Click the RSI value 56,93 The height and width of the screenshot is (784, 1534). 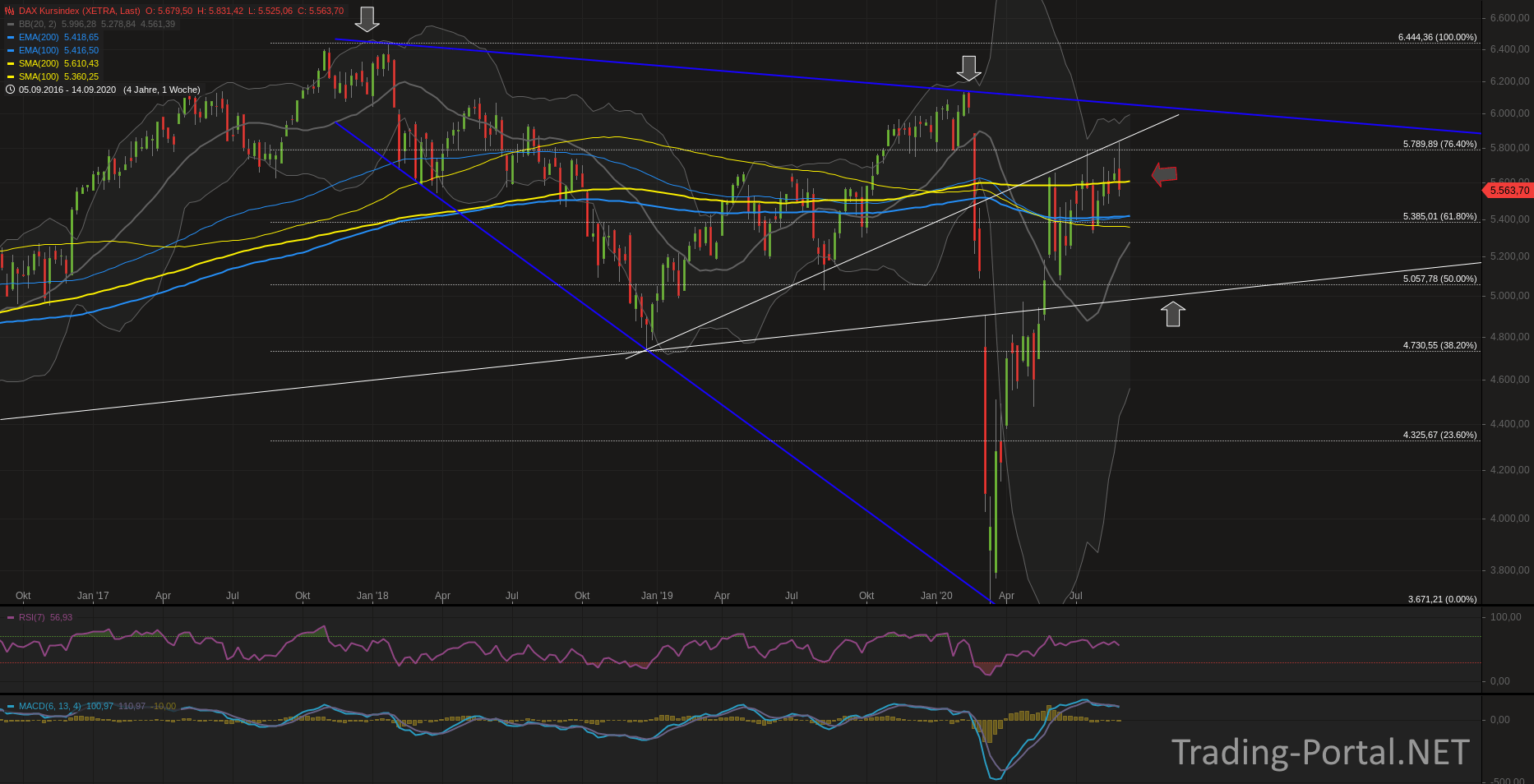[61, 617]
